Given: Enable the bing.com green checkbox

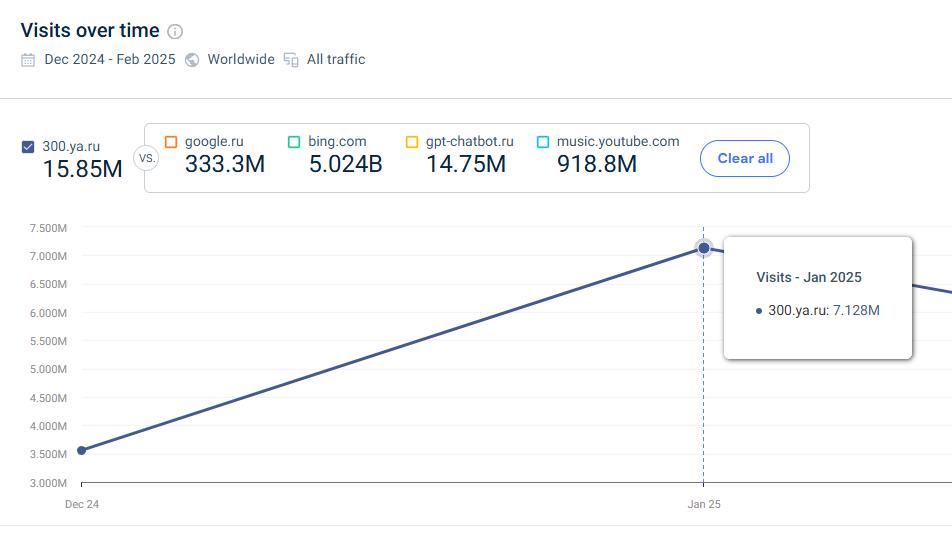Looking at the screenshot, I should [x=294, y=142].
